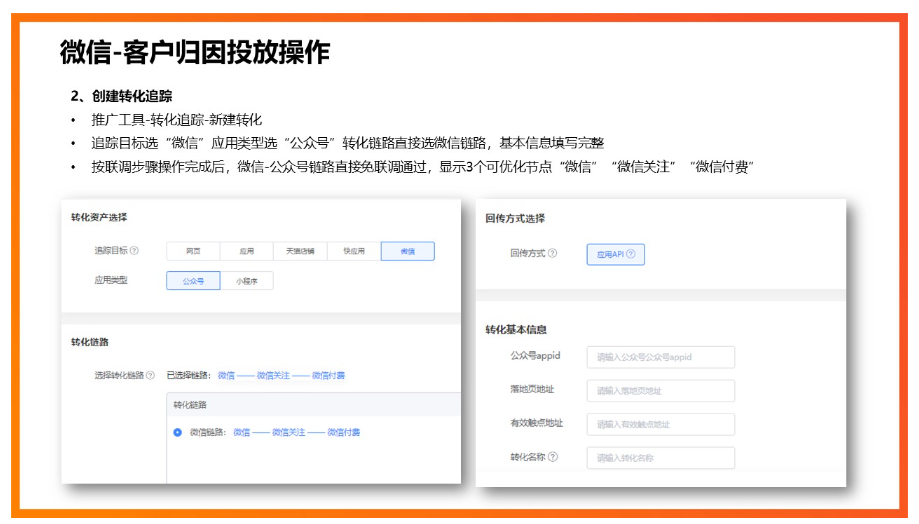This screenshot has width=919, height=524.
Task: Focus the 公众号appid input field
Action: pos(661,357)
